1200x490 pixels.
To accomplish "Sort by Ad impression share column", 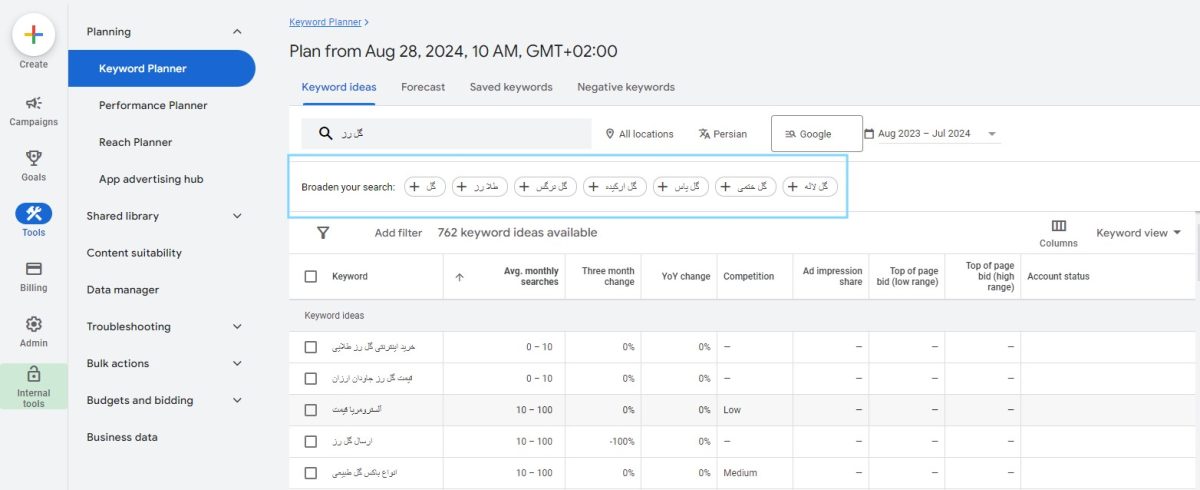I will pos(833,276).
